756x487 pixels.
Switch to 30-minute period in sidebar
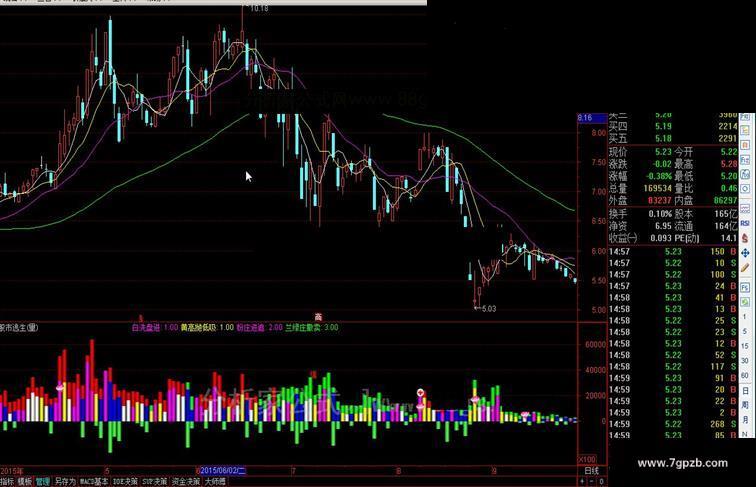(745, 361)
